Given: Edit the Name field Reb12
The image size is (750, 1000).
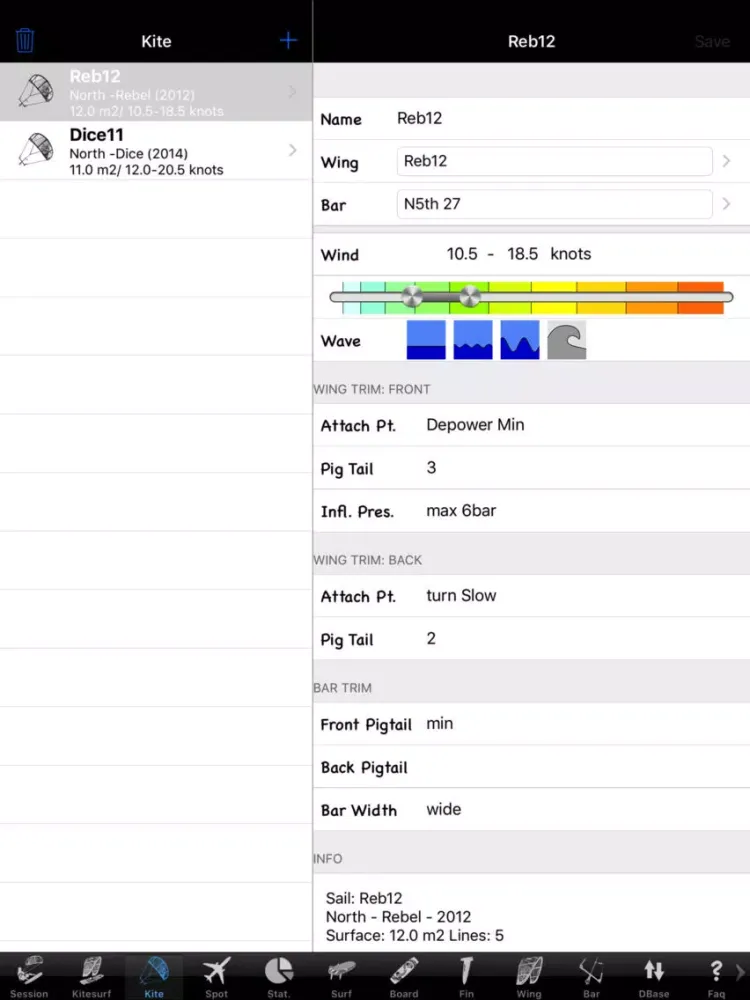Looking at the screenshot, I should [420, 119].
